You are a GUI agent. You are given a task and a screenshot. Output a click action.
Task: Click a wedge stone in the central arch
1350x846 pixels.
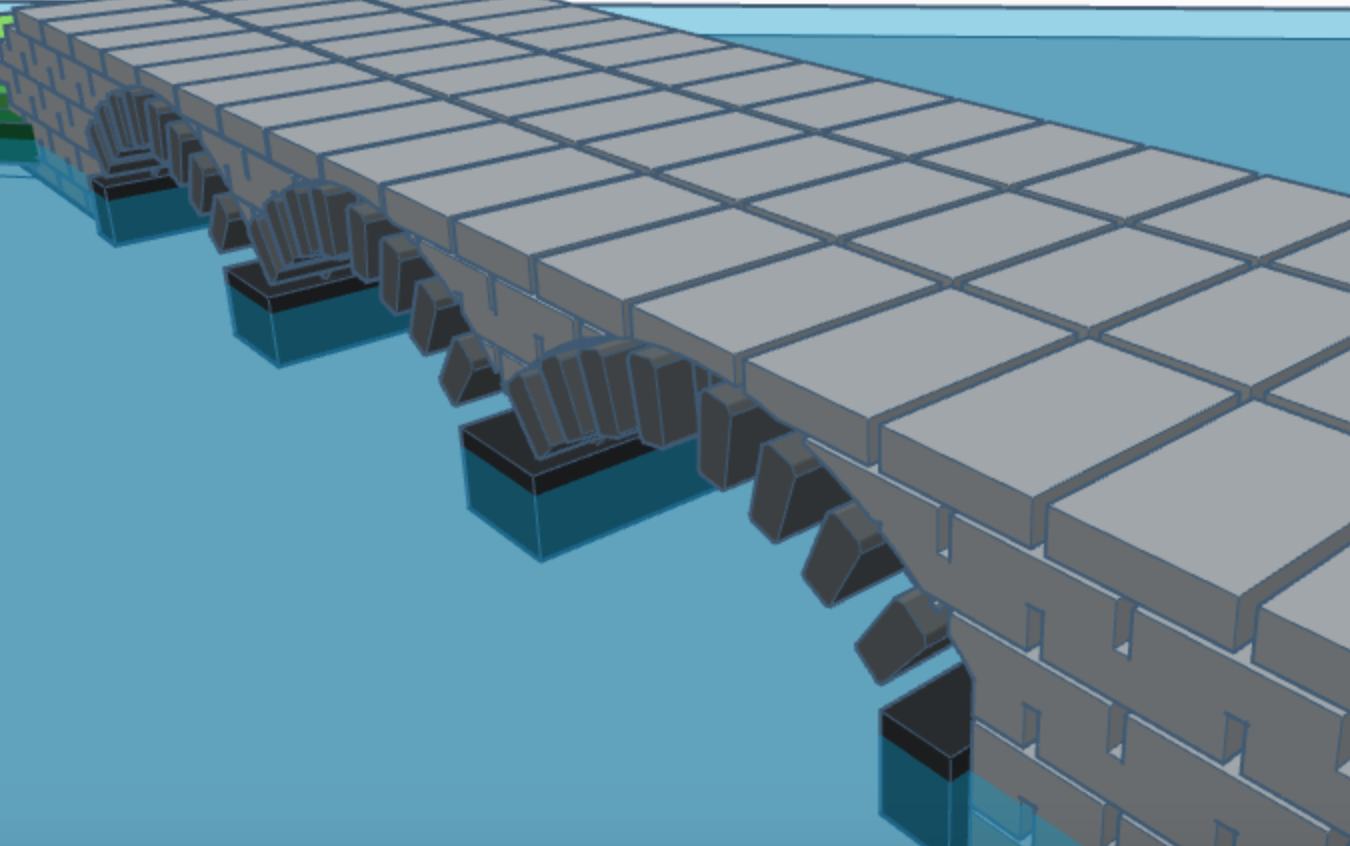pyautogui.click(x=590, y=390)
